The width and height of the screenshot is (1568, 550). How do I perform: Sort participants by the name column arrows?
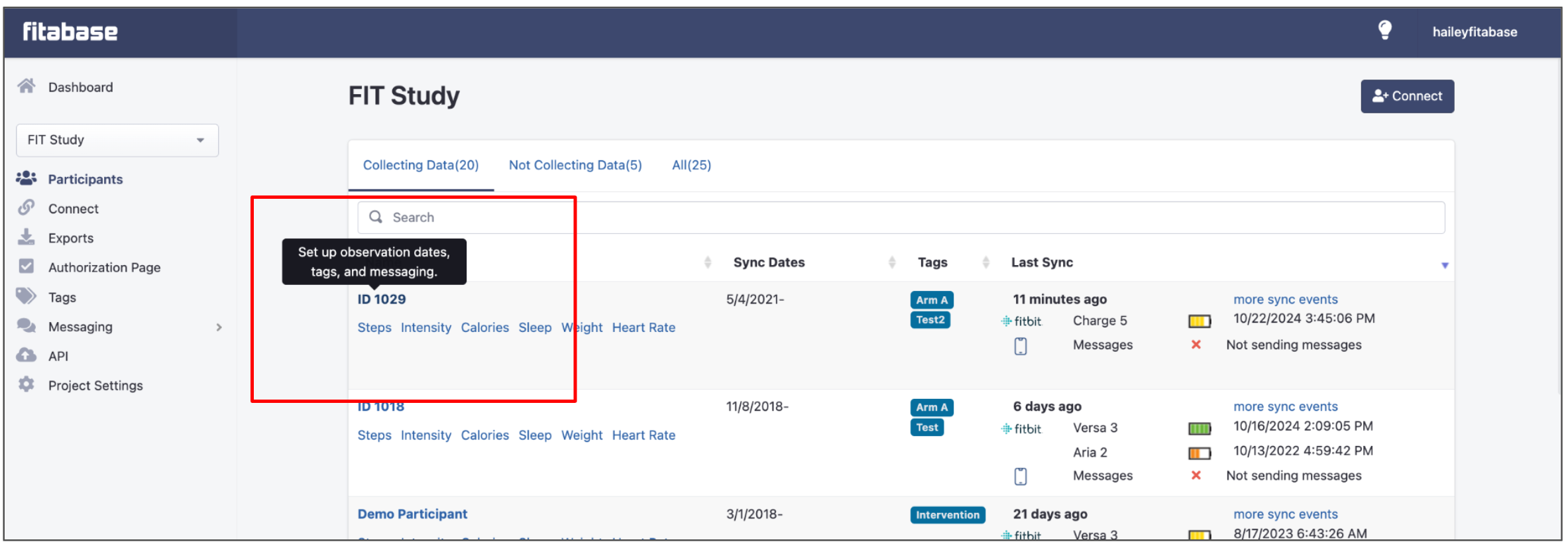point(708,262)
